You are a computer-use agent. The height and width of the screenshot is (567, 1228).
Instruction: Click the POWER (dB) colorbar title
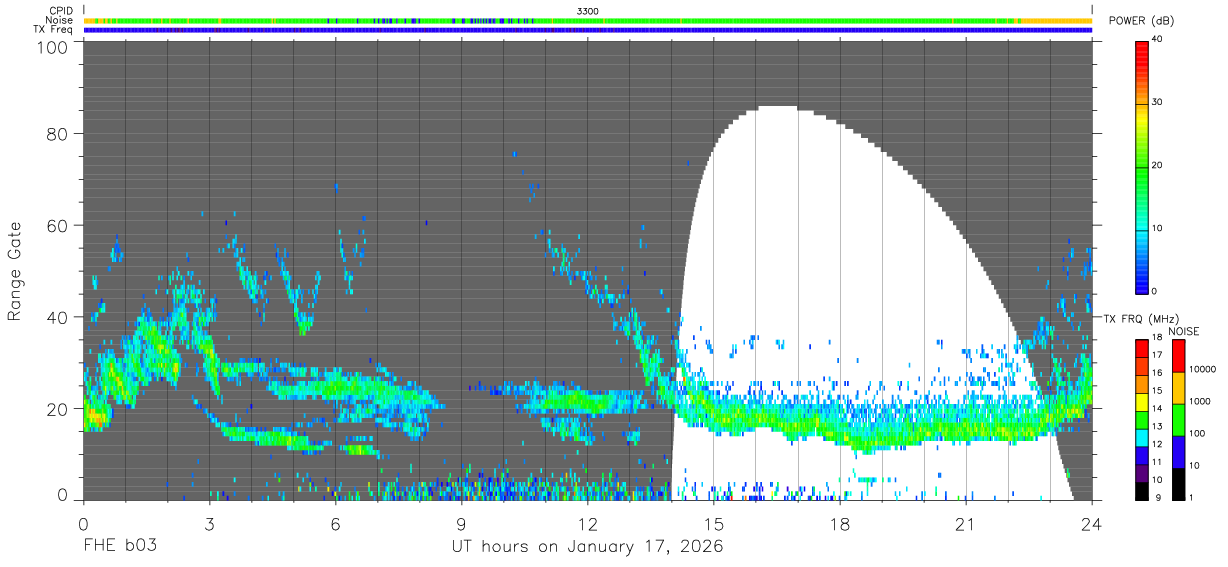(x=1141, y=21)
